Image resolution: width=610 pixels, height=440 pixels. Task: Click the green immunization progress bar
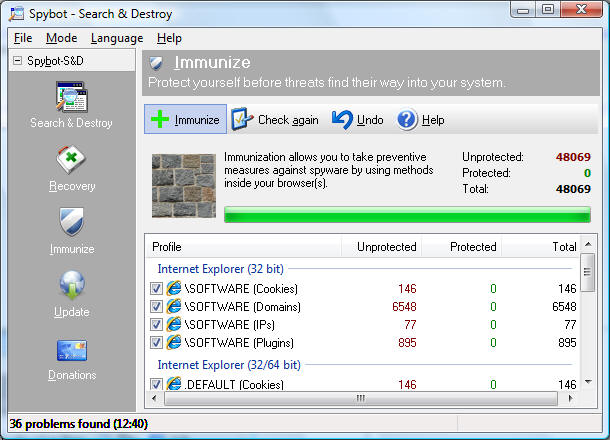tap(407, 215)
